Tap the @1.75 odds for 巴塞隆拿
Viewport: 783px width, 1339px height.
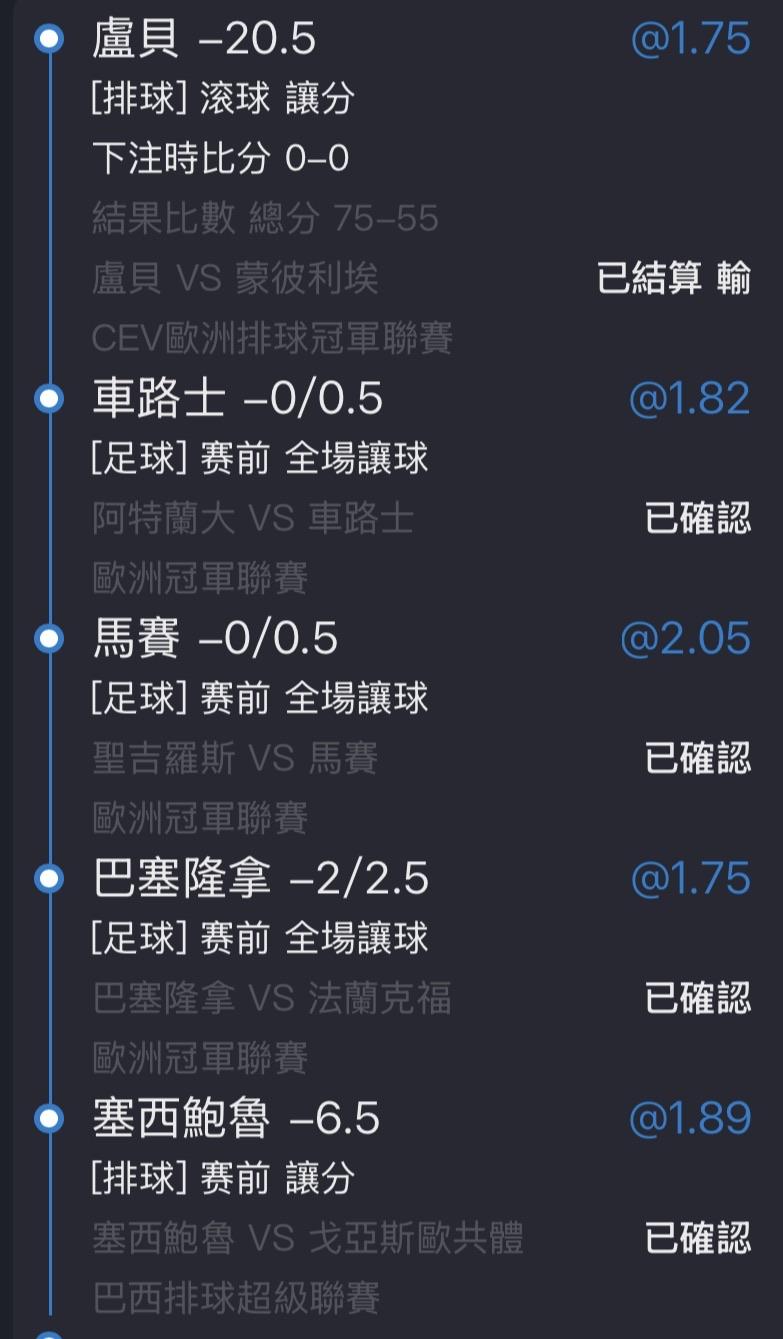(690, 878)
